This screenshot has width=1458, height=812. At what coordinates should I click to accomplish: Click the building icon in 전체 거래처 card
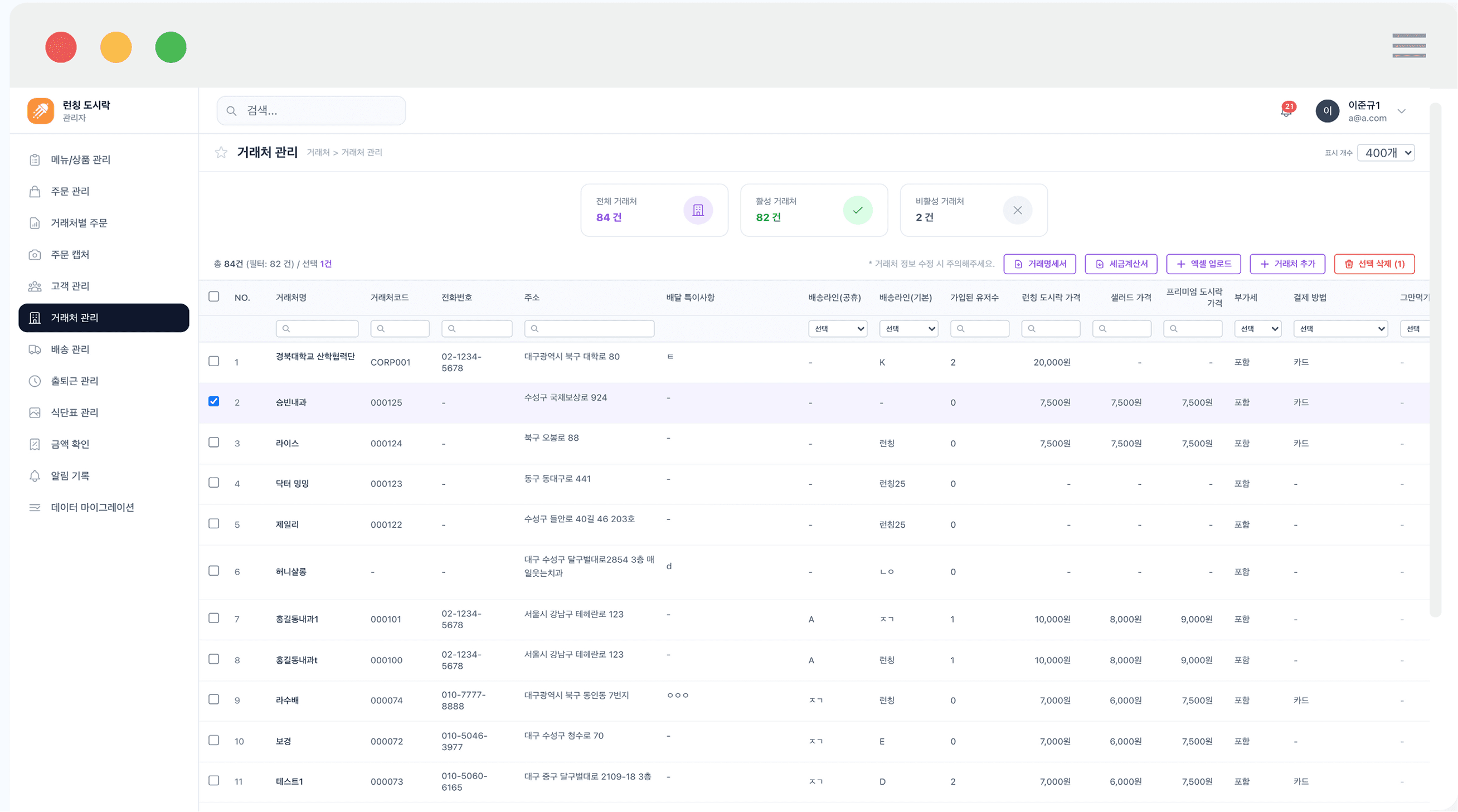[x=698, y=210]
